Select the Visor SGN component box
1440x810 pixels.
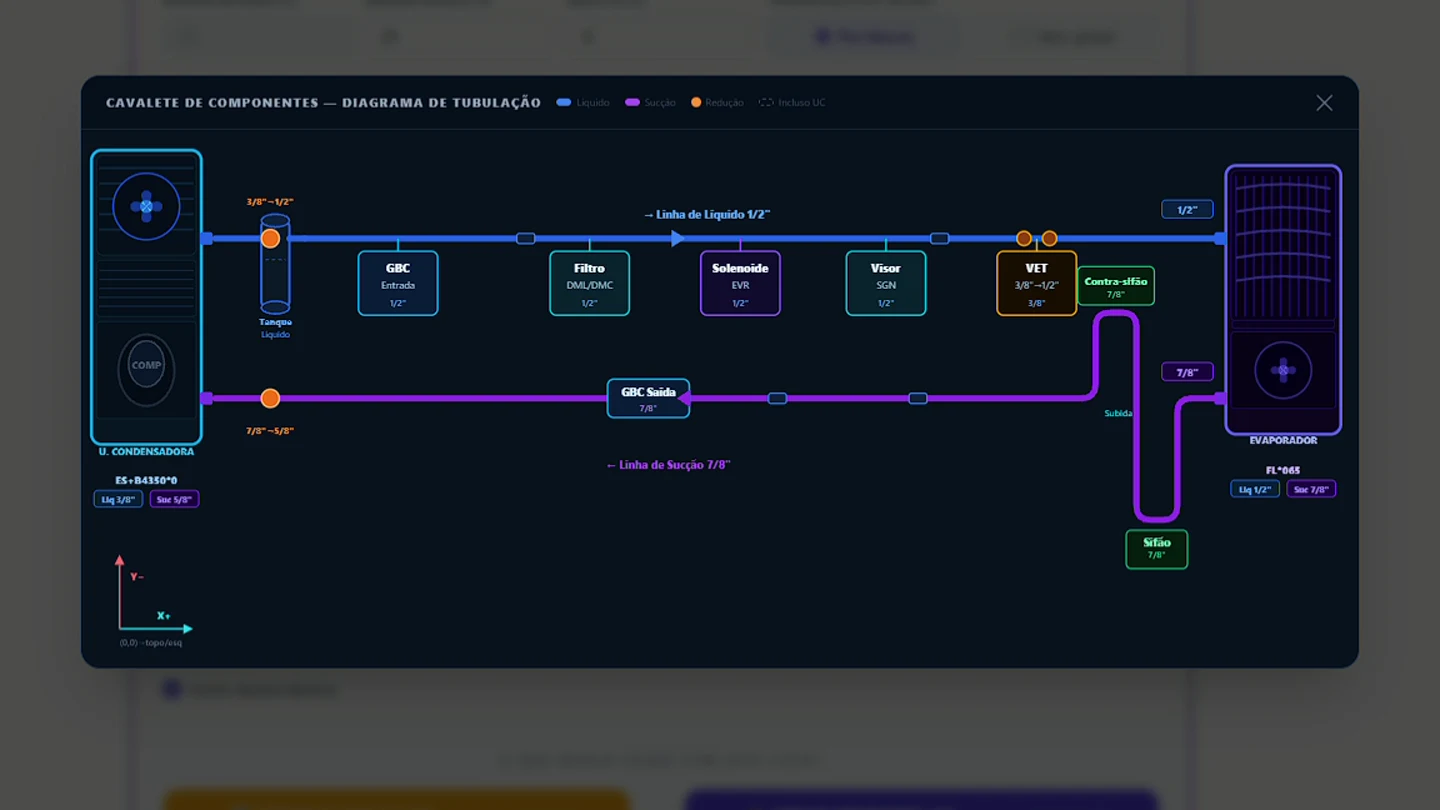pyautogui.click(x=886, y=283)
